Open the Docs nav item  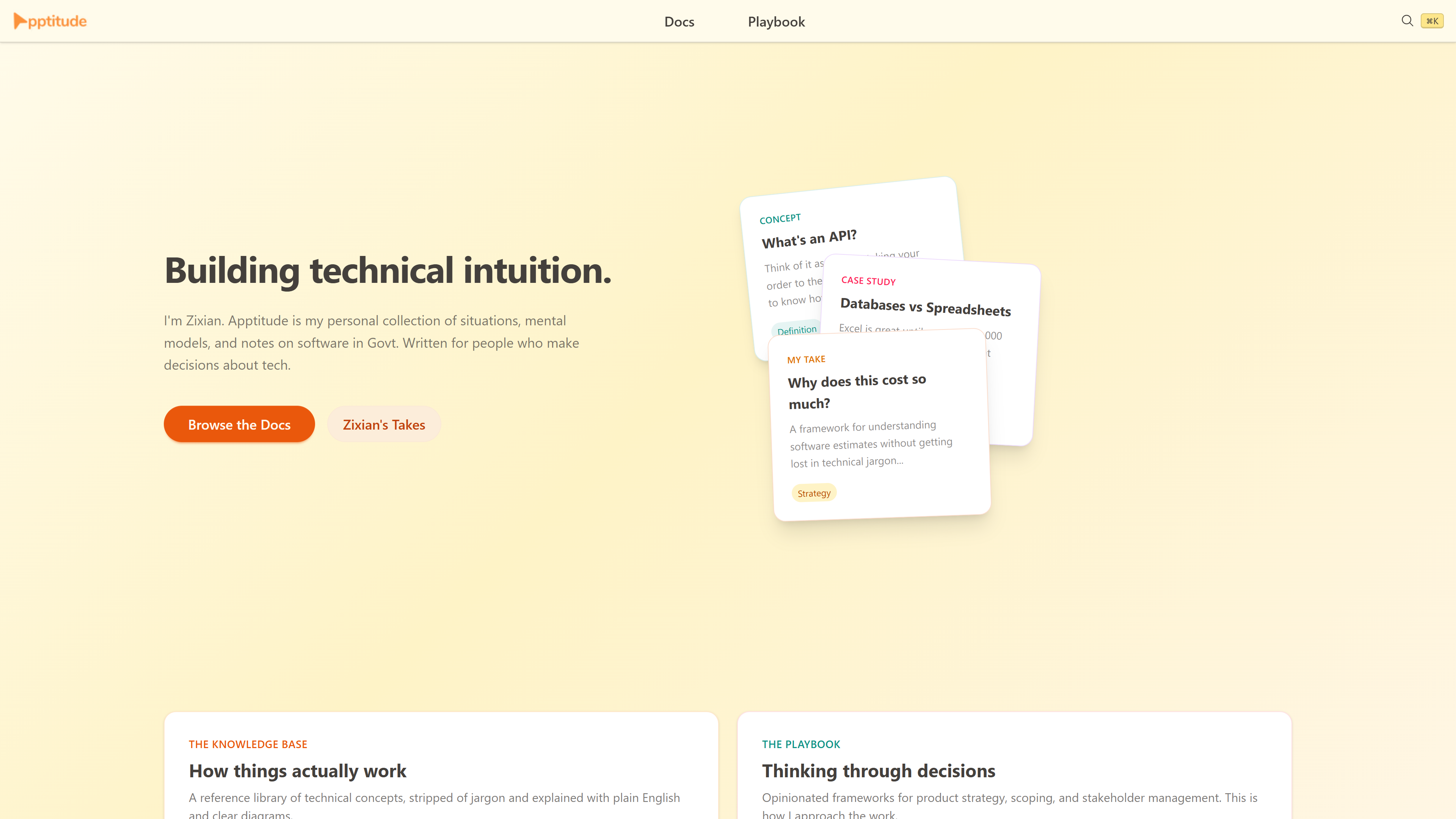pos(679,22)
